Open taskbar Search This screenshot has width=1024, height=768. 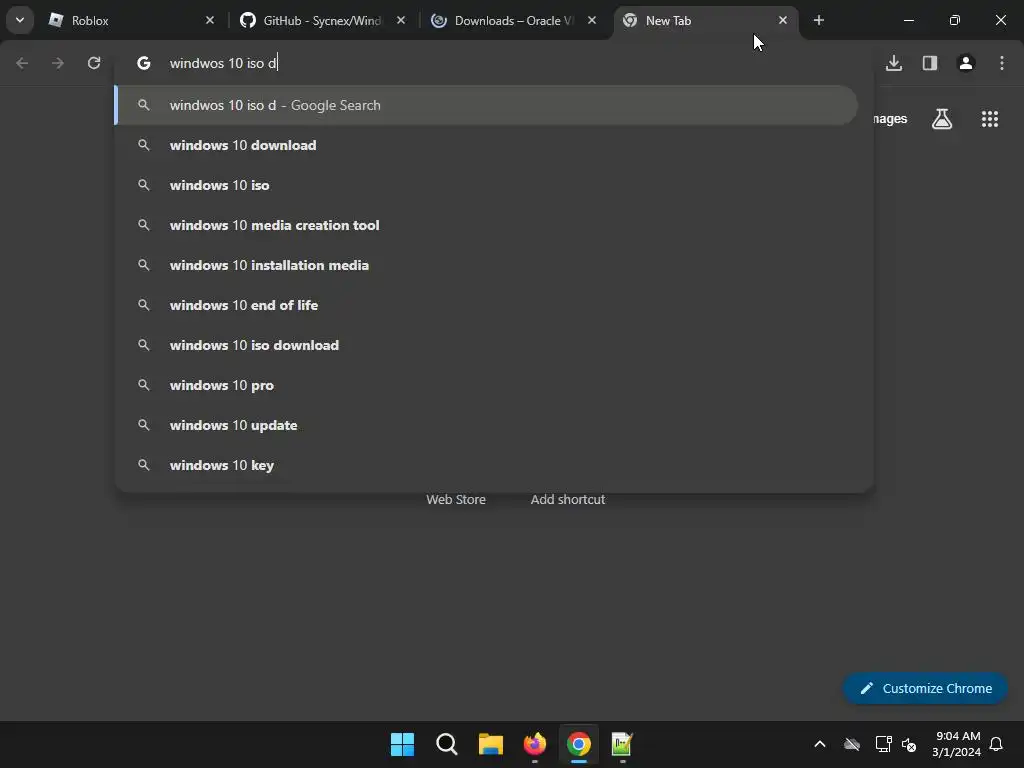(447, 744)
